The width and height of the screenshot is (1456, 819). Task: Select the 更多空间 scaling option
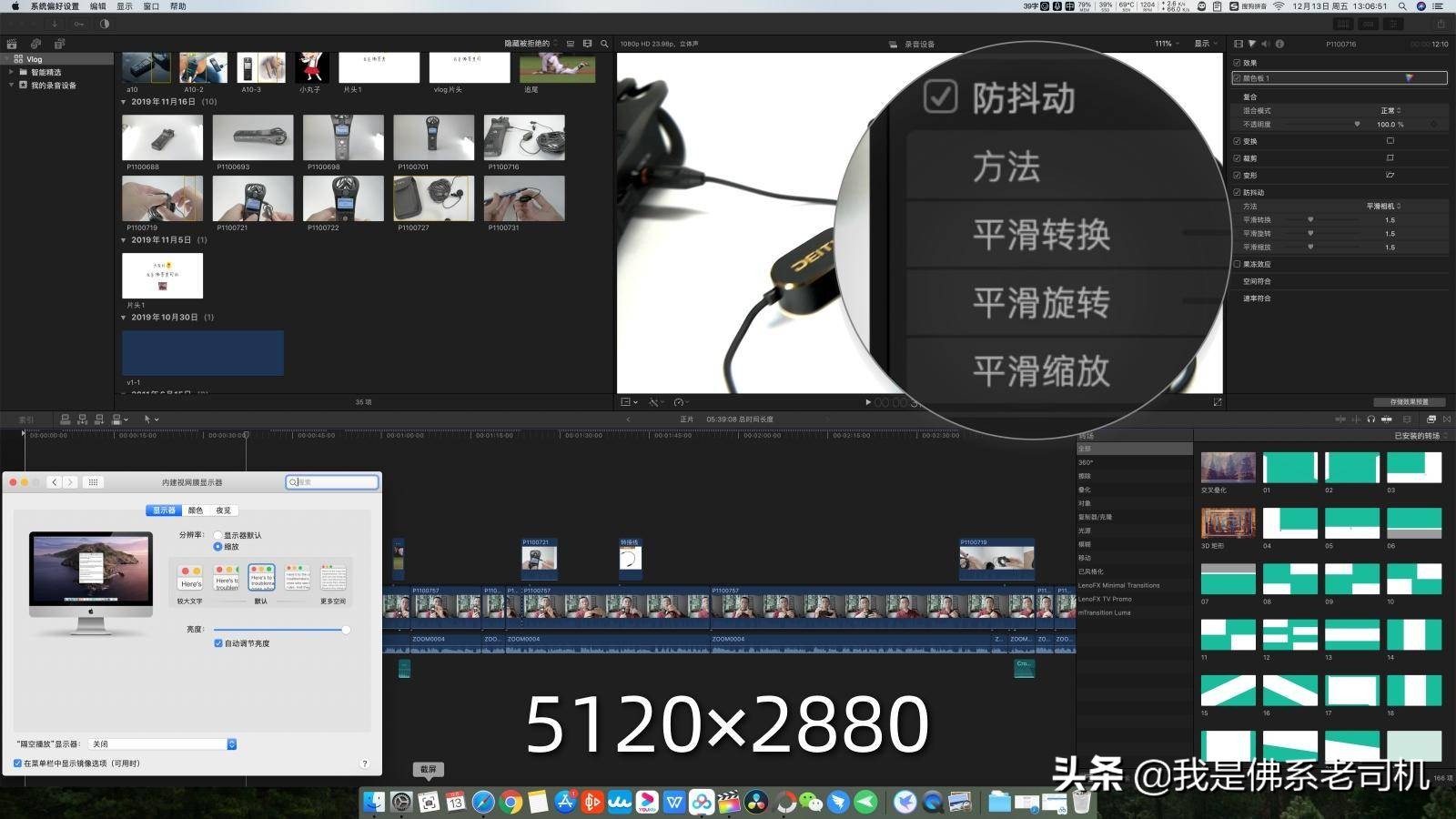pos(331,576)
